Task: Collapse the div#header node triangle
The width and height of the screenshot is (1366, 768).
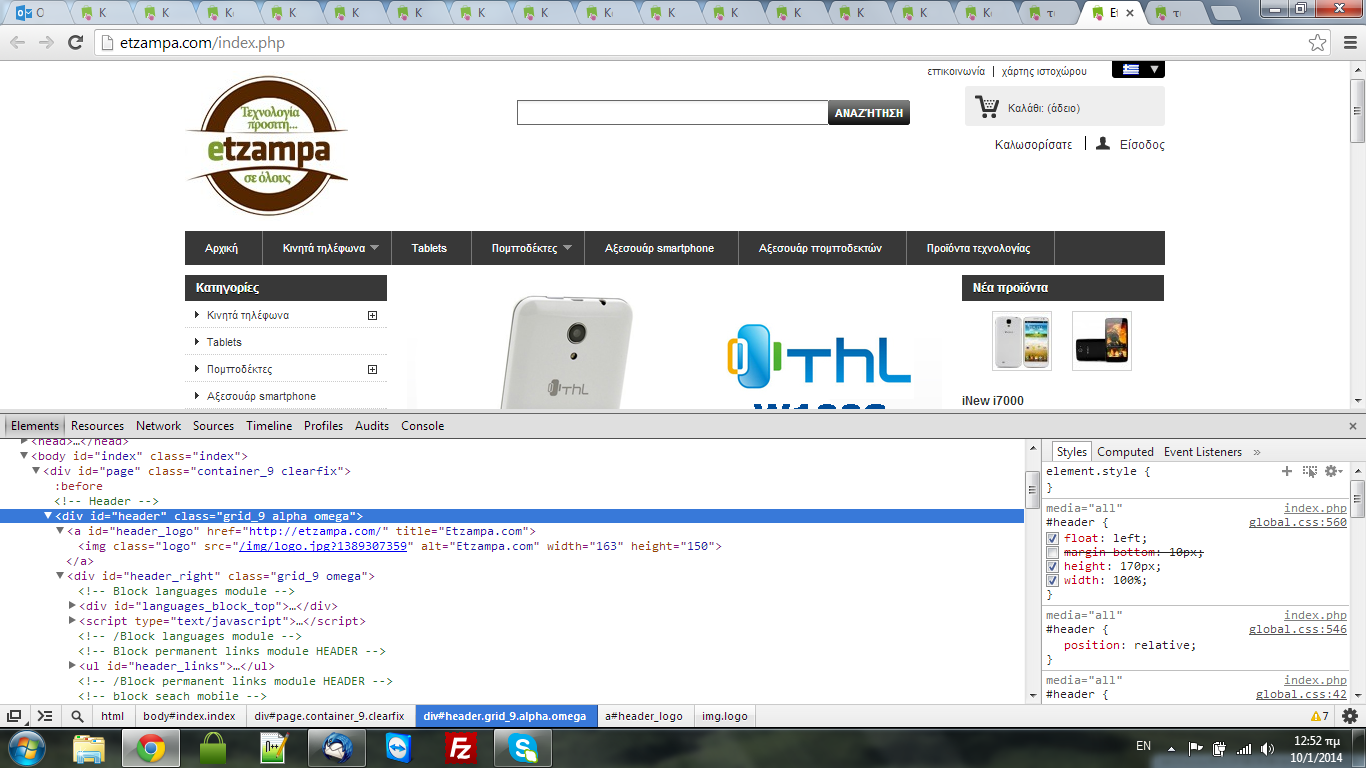Action: tap(48, 516)
